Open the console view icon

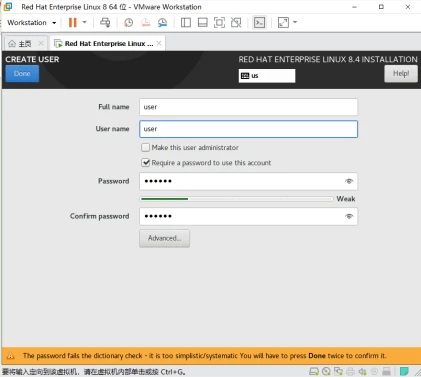pyautogui.click(x=259, y=22)
